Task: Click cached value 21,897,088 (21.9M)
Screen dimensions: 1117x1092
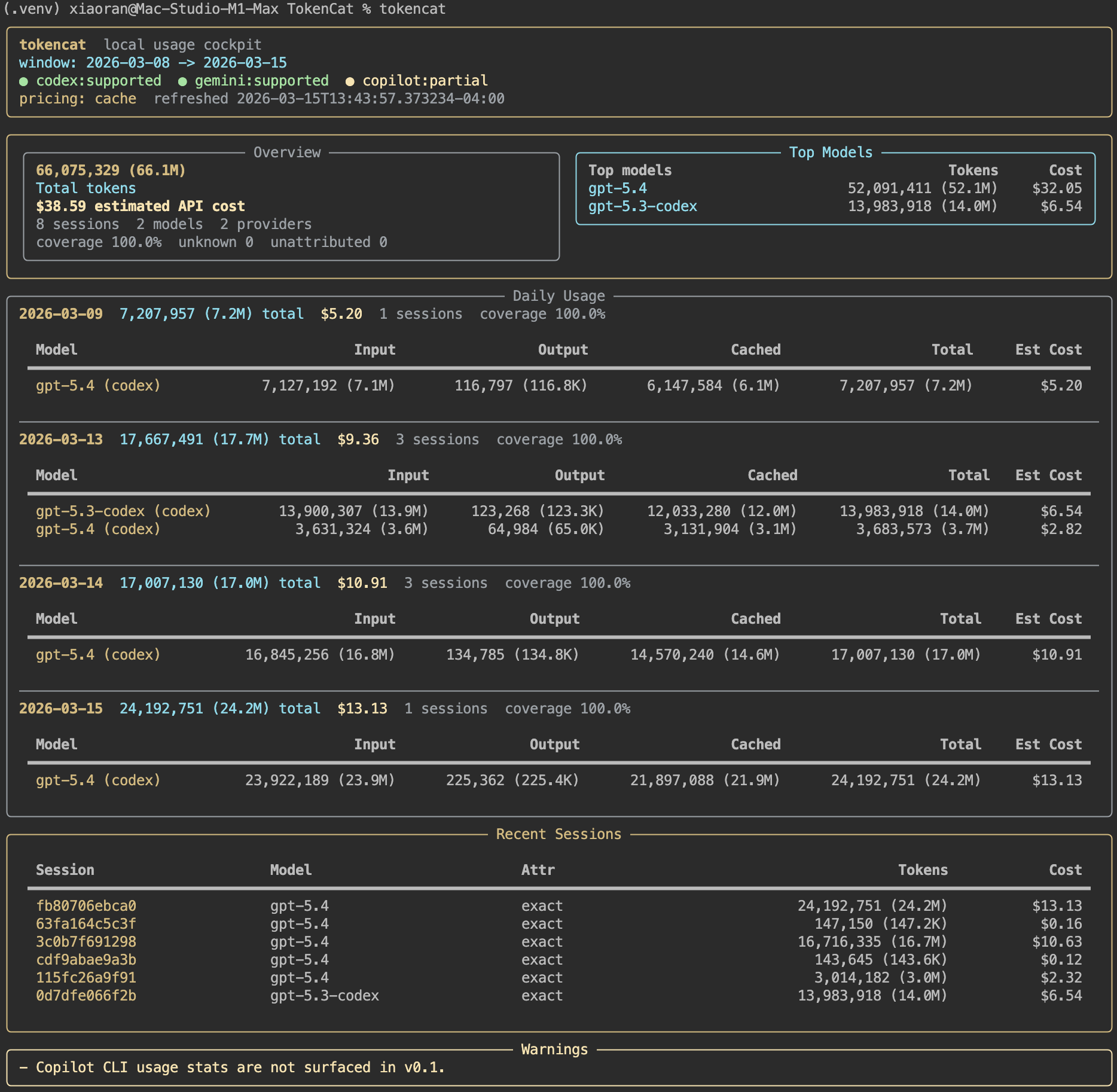Action: [705, 780]
